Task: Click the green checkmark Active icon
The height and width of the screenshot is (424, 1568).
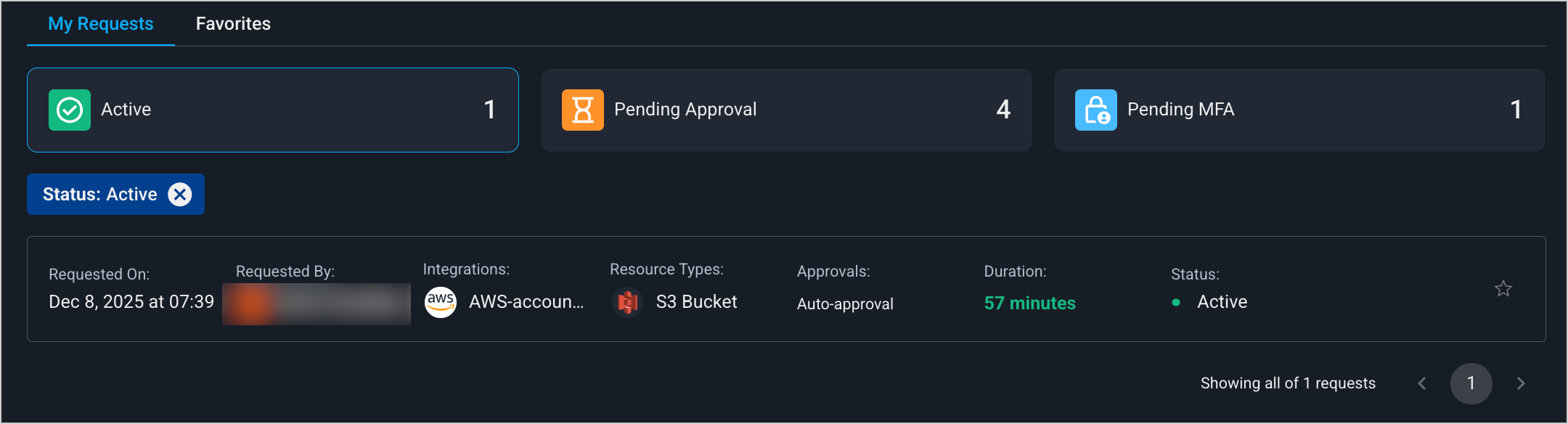Action: coord(70,110)
